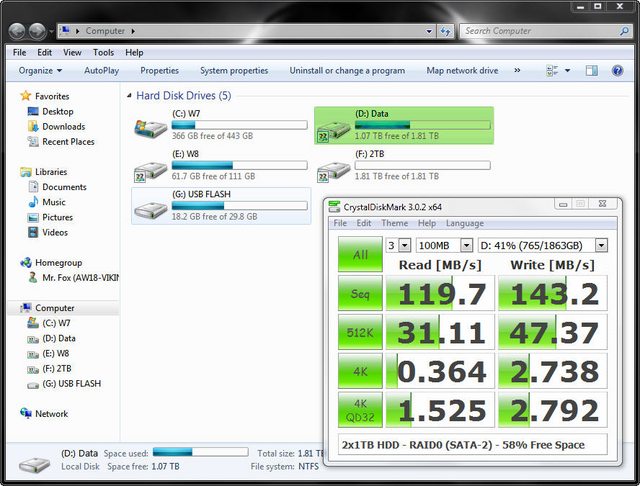Click the CrystalDiskMark title bar icon

coord(334,206)
